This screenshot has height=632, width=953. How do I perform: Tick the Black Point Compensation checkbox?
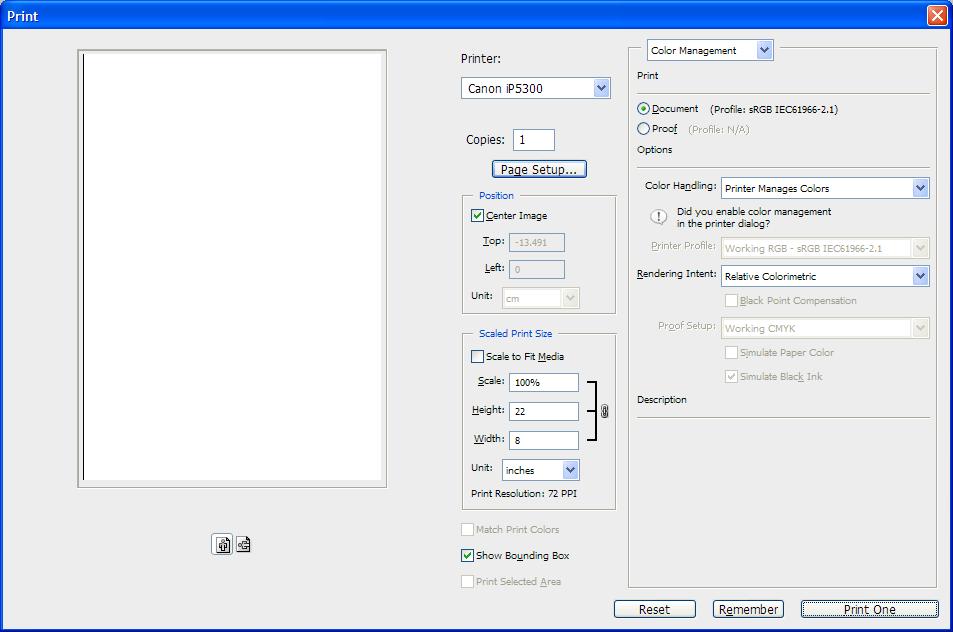coord(731,301)
